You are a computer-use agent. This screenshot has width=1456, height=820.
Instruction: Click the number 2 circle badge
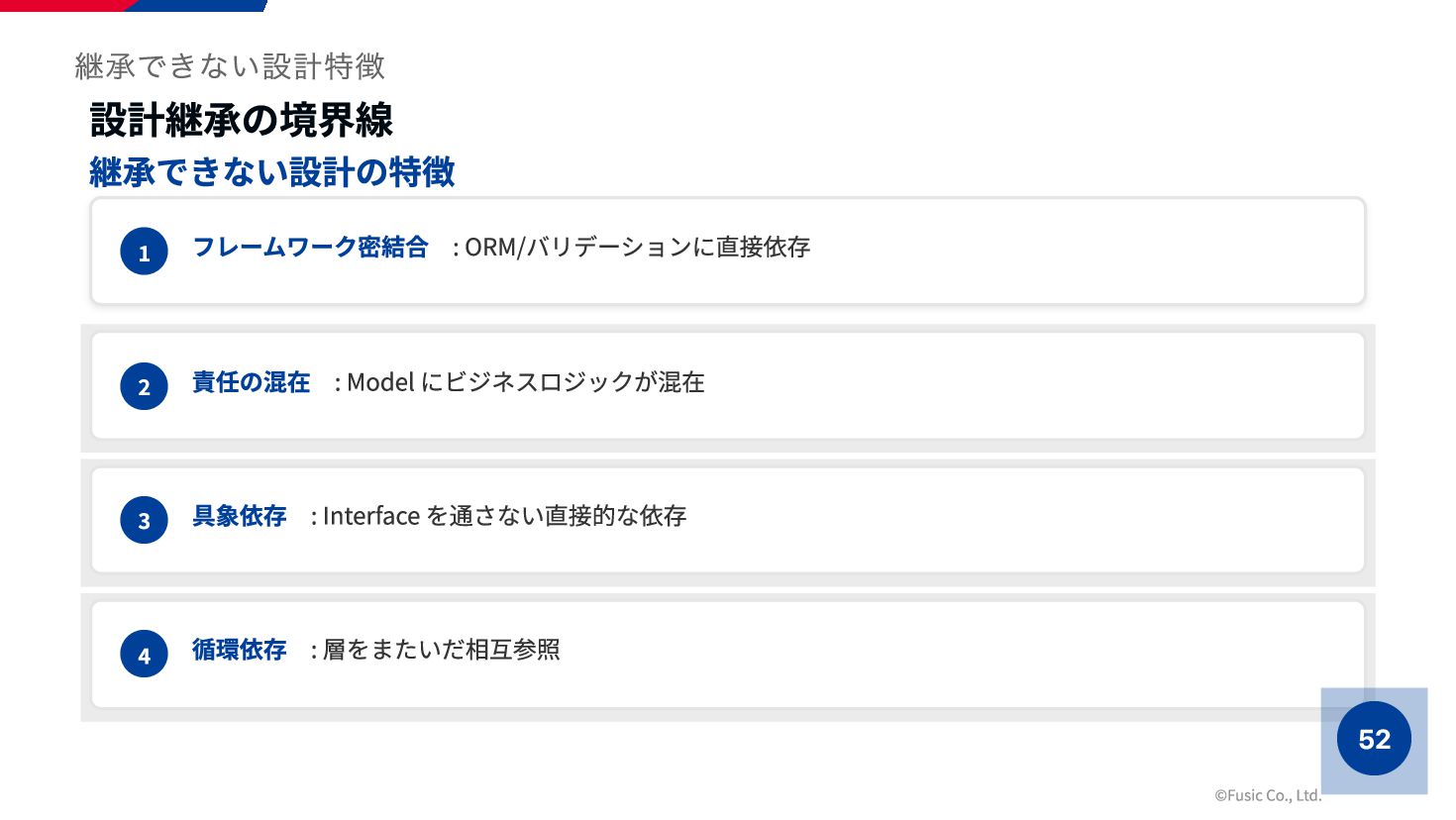click(x=144, y=386)
